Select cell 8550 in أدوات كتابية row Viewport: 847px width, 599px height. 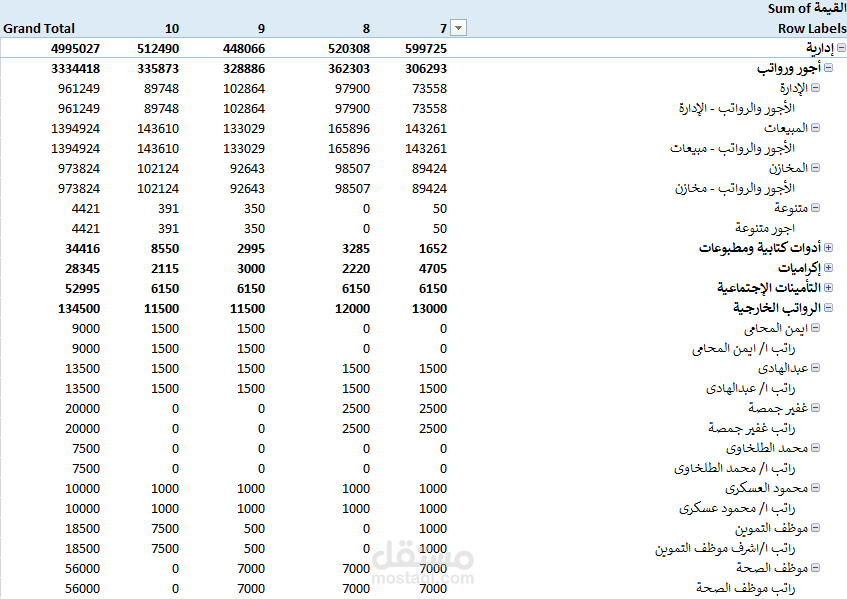(165, 248)
